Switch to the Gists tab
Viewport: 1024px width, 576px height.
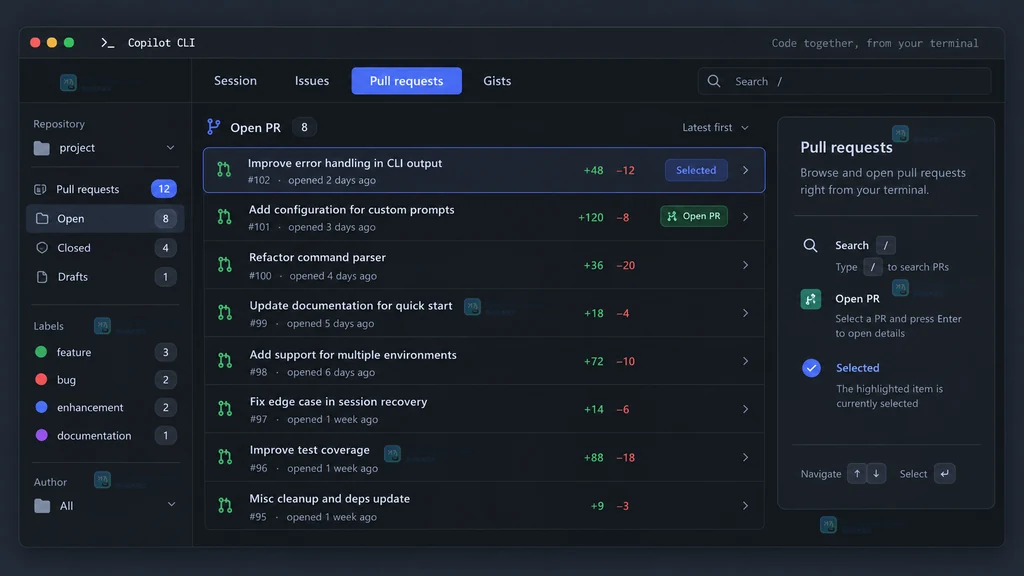coord(497,81)
